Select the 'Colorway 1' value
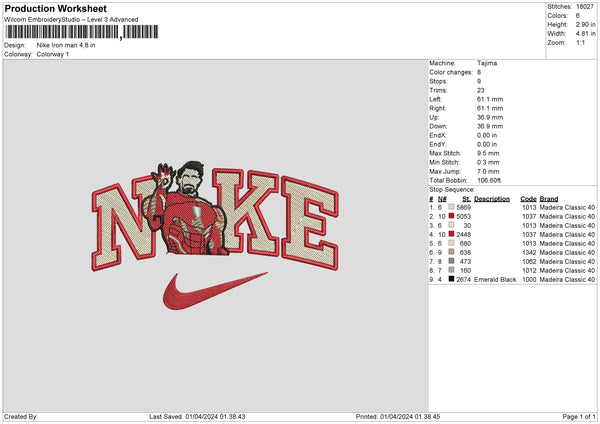Viewport: 600px width, 424px height. point(53,54)
